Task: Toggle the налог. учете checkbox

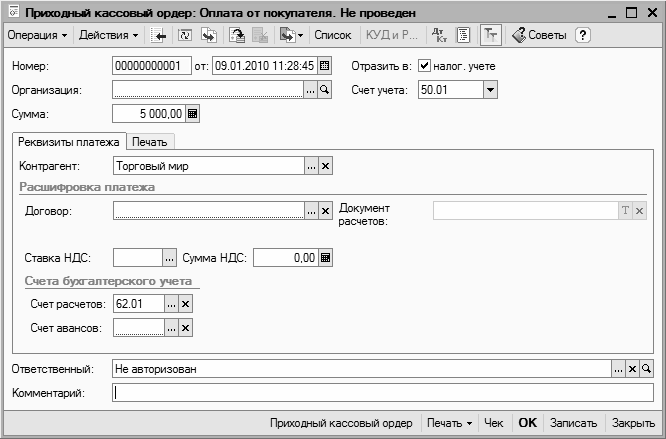Action: pos(424,66)
